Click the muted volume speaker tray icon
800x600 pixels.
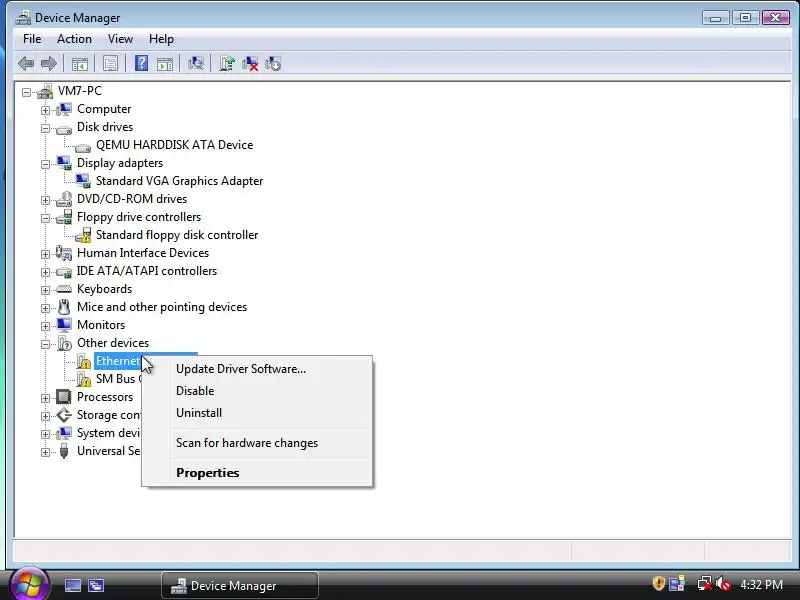pos(723,584)
